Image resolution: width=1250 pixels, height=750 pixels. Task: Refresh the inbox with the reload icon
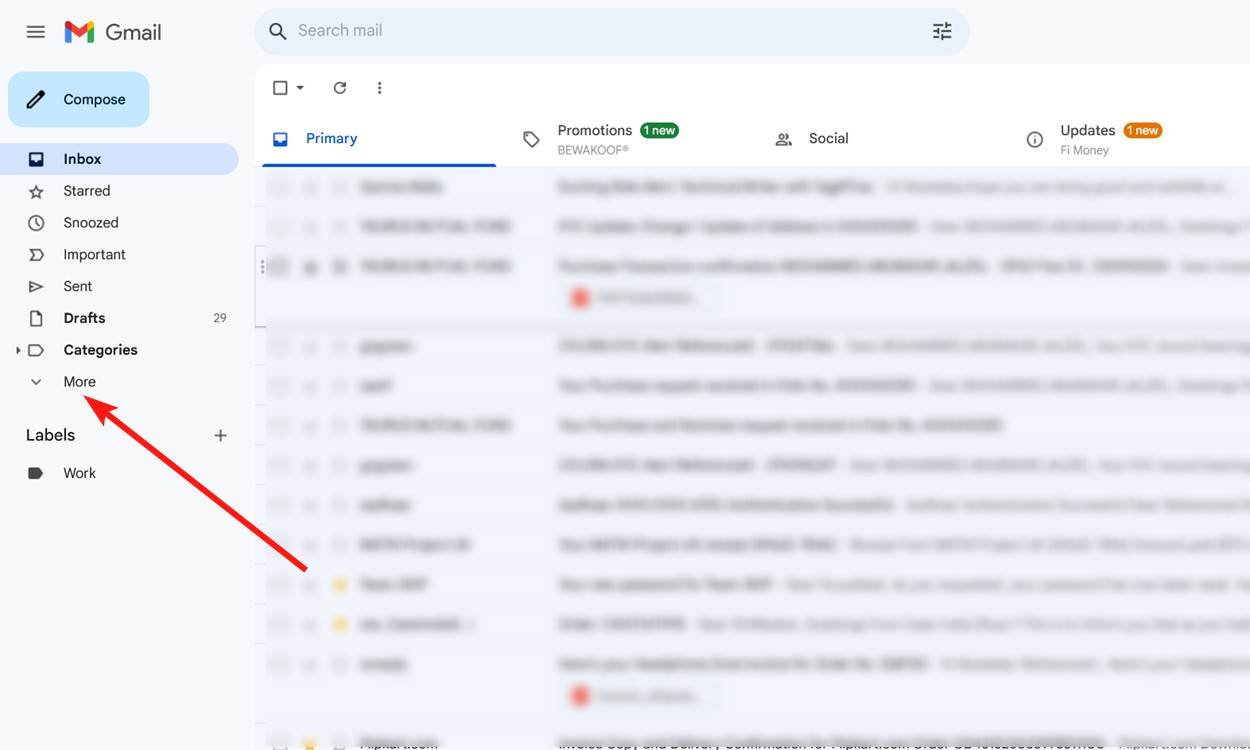tap(339, 87)
